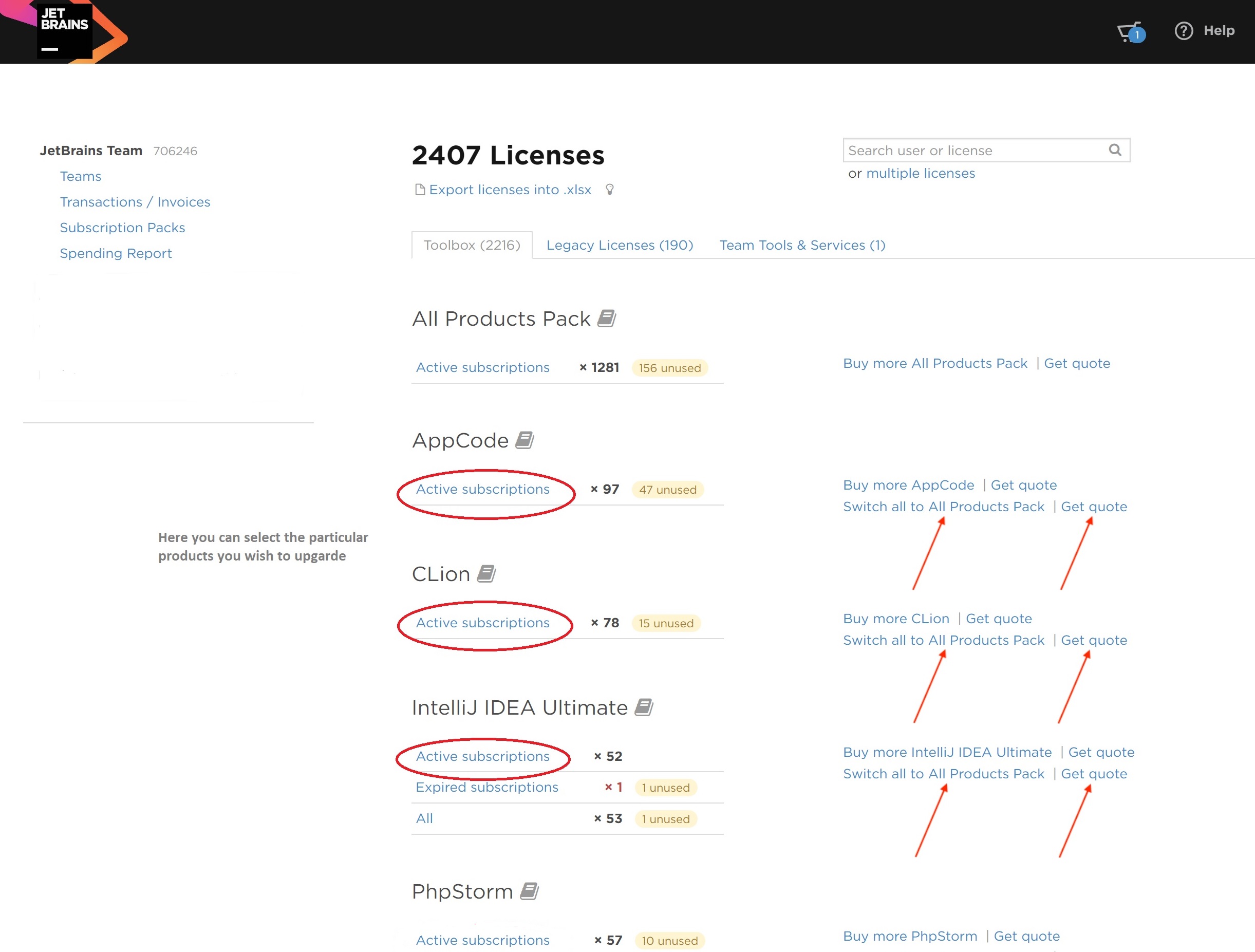Expand Expired subscriptions for IntelliJ IDEA Ultimate
Viewport: 1255px width, 952px height.
(487, 787)
